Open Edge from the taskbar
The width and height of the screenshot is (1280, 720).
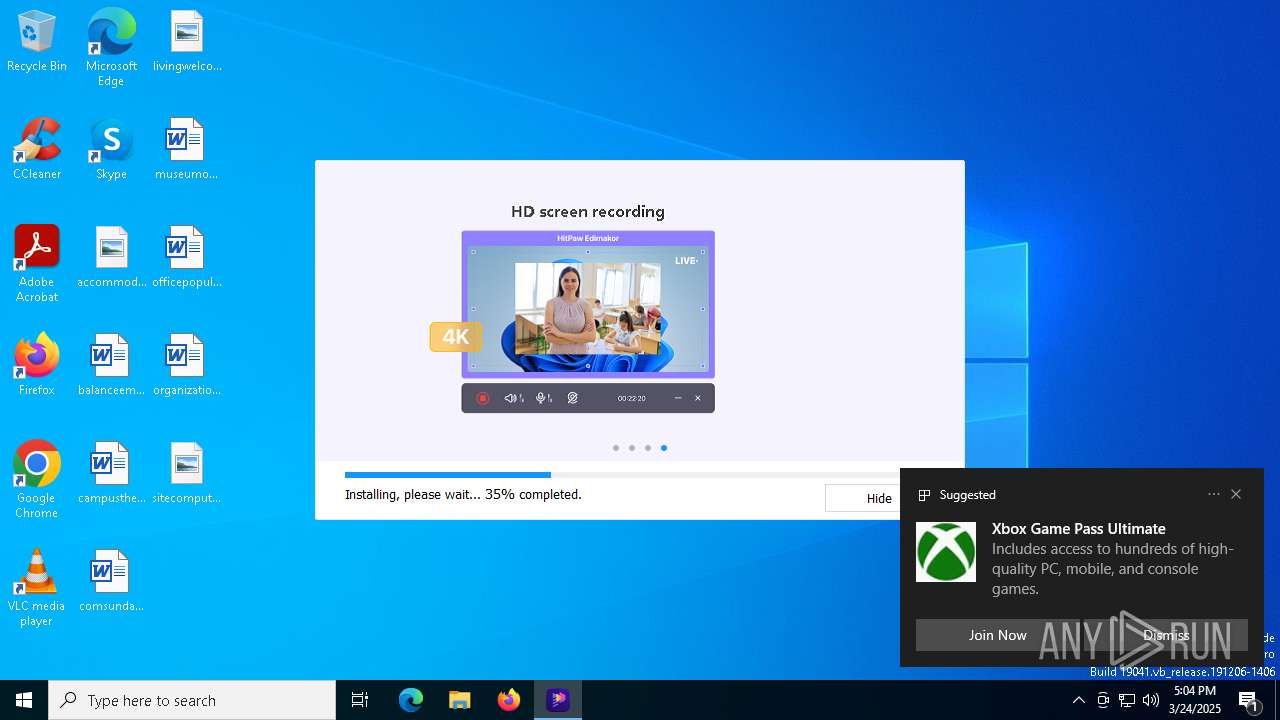click(x=411, y=700)
